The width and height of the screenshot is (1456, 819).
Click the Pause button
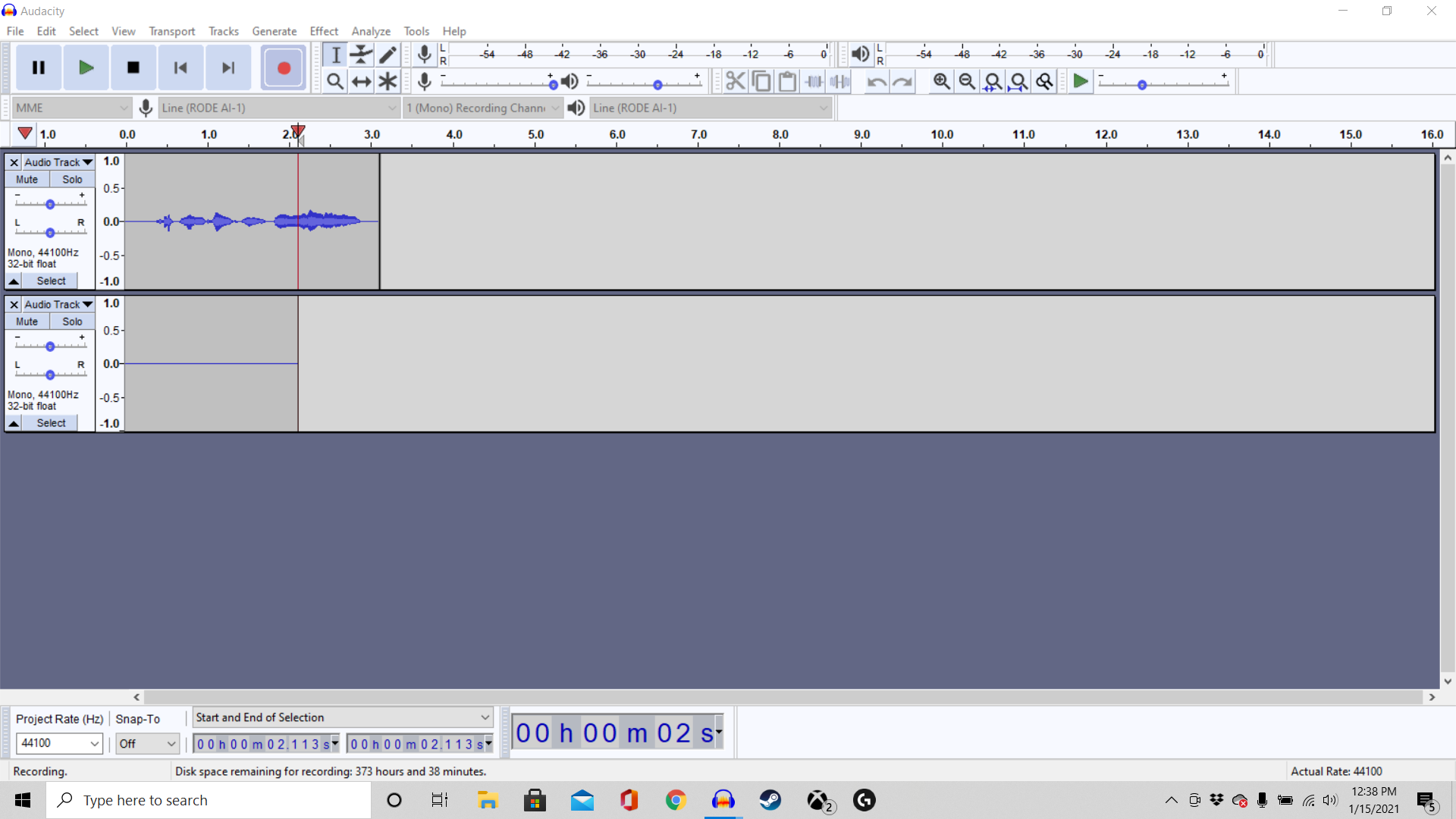point(39,67)
